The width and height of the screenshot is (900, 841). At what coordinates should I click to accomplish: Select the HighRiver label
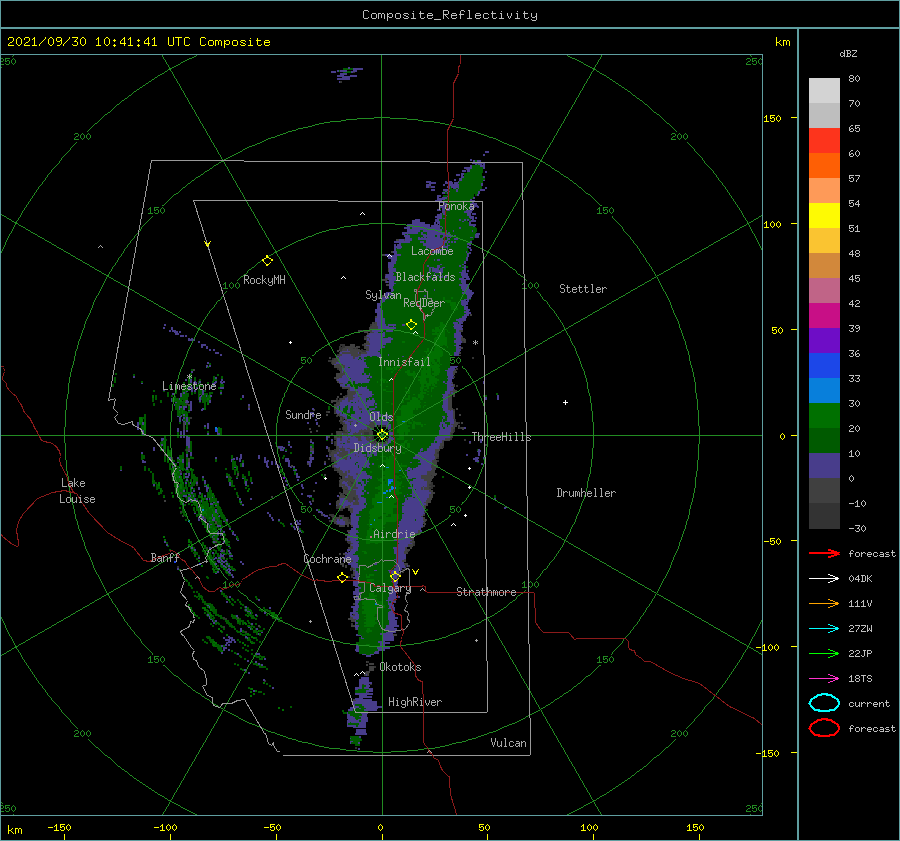click(x=415, y=702)
